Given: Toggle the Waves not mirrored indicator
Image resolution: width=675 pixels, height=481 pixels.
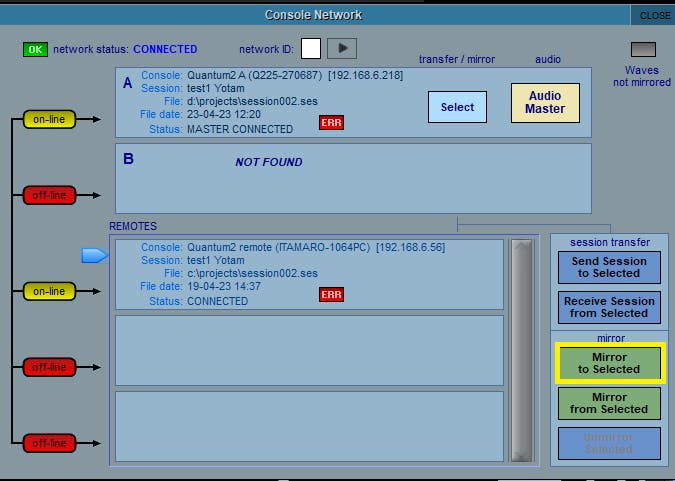Looking at the screenshot, I should point(641,50).
